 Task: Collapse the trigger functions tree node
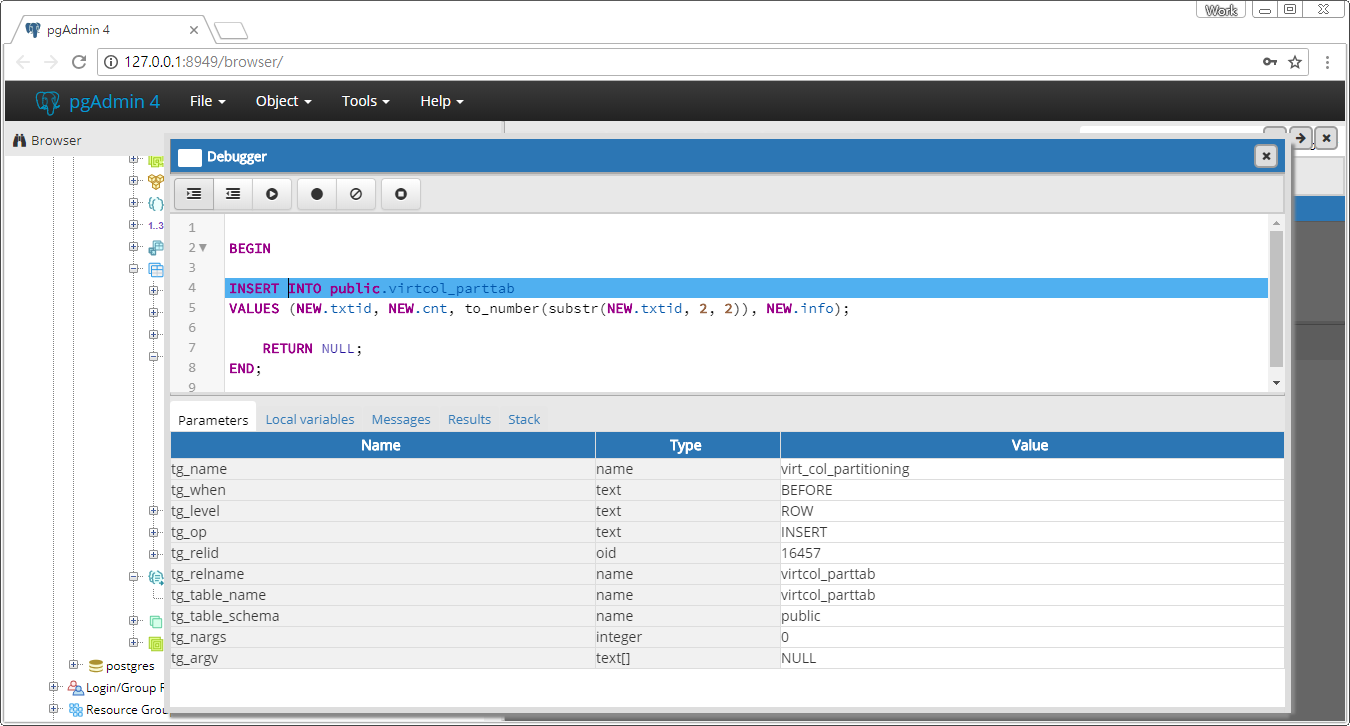[x=134, y=577]
